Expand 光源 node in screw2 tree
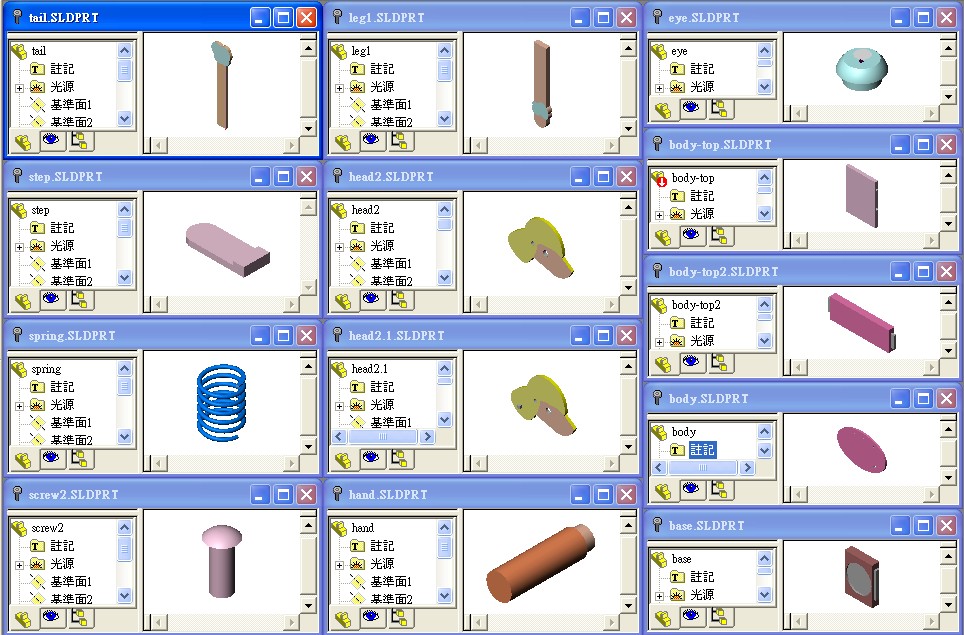Viewport: 964px width, 635px height. [20, 565]
